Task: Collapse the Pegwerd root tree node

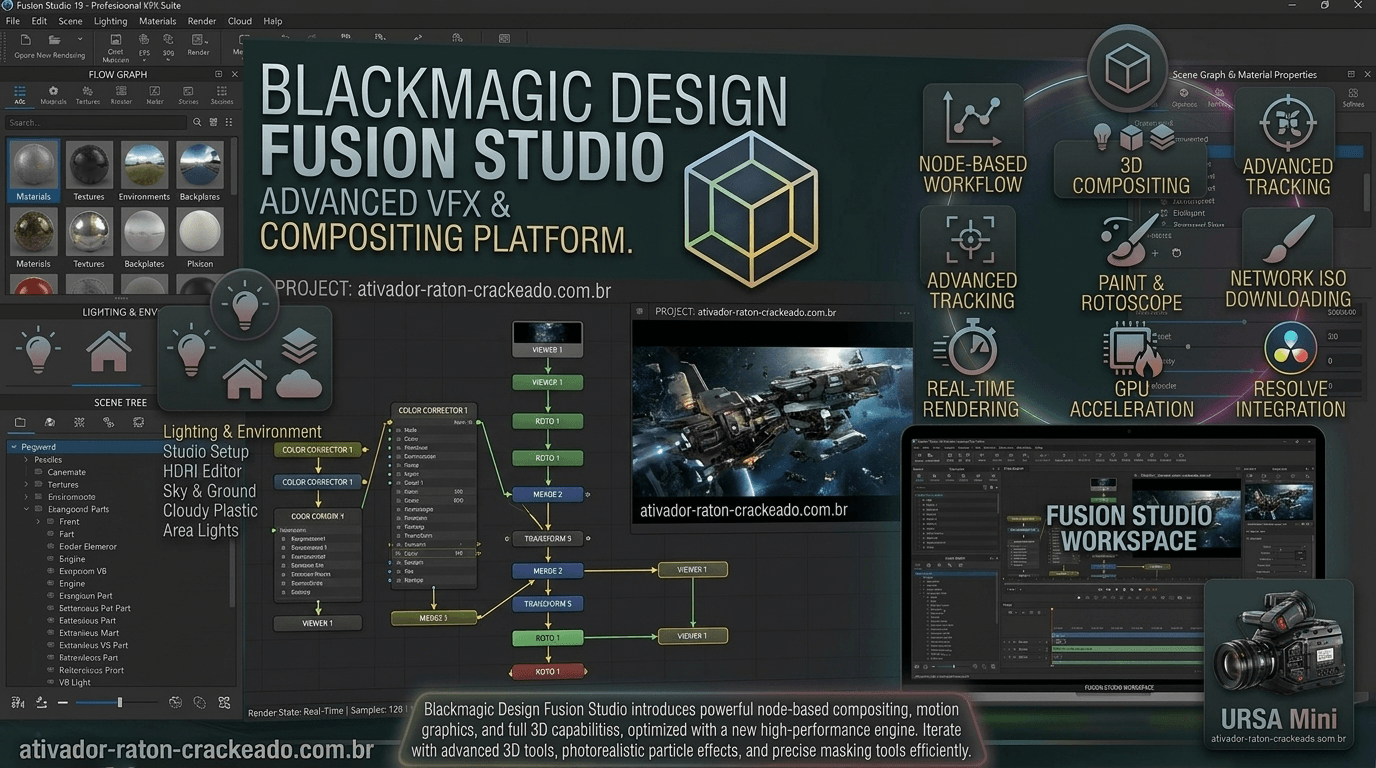Action: (x=14, y=447)
